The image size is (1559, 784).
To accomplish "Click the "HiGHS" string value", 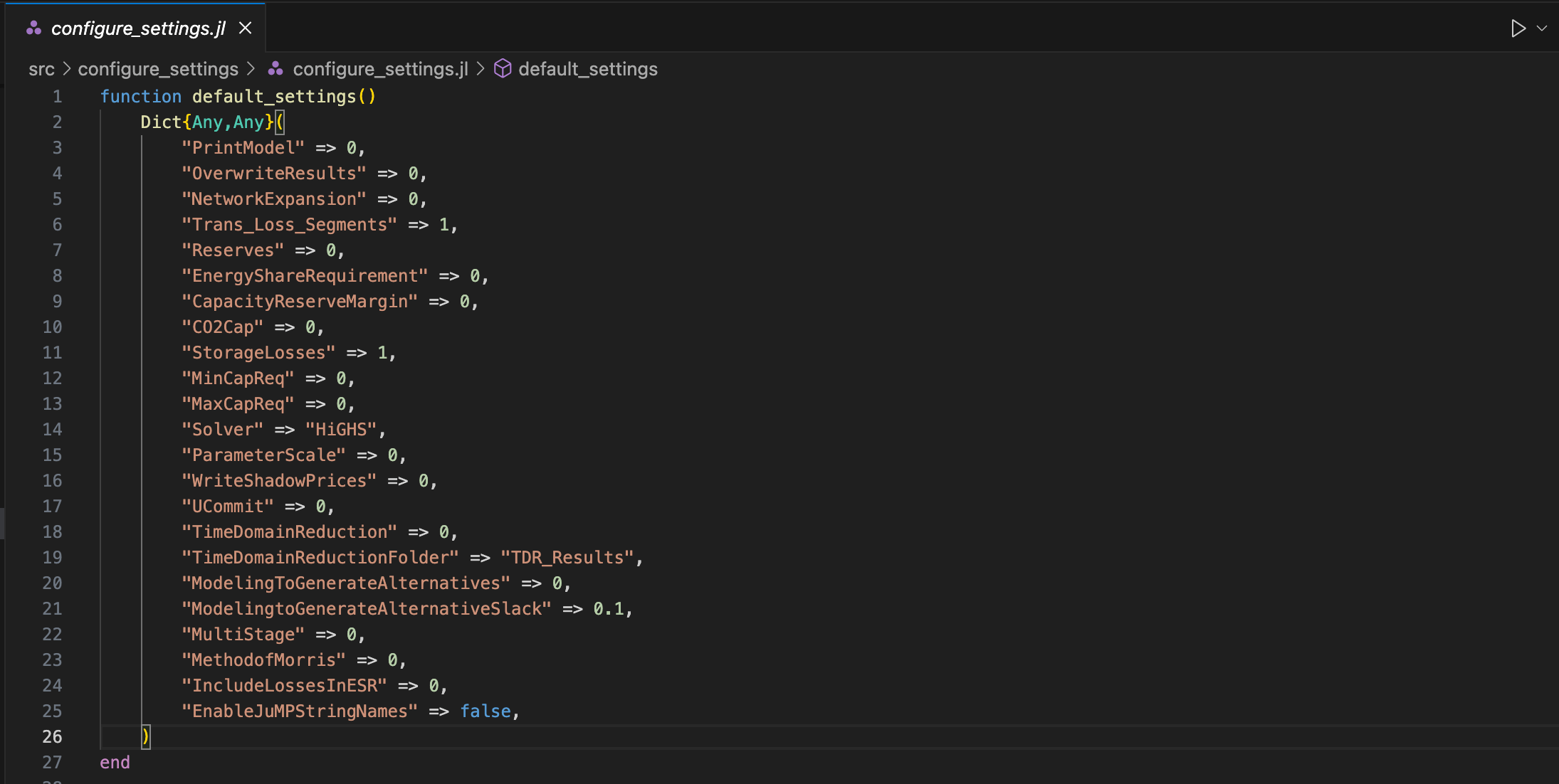I will point(341,430).
